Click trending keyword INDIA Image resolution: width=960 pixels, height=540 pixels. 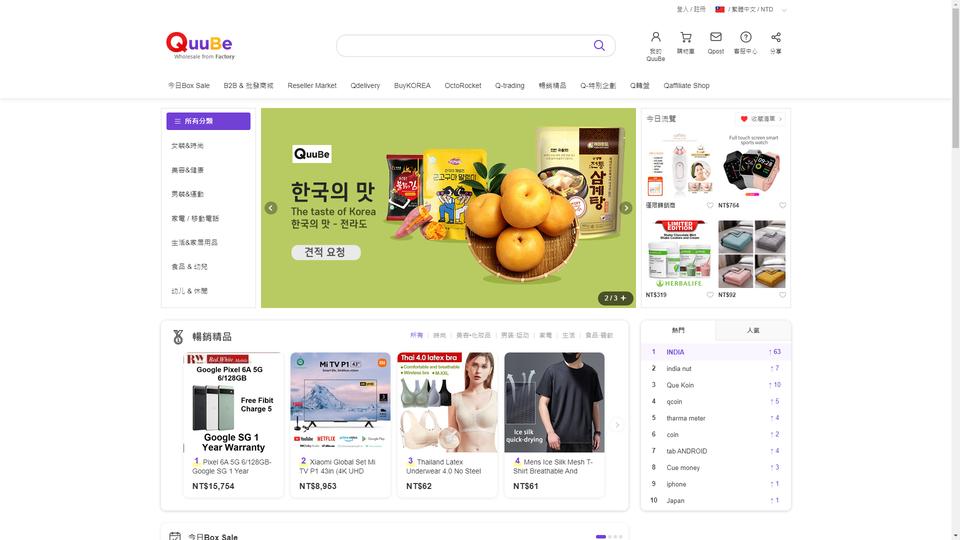pyautogui.click(x=675, y=352)
